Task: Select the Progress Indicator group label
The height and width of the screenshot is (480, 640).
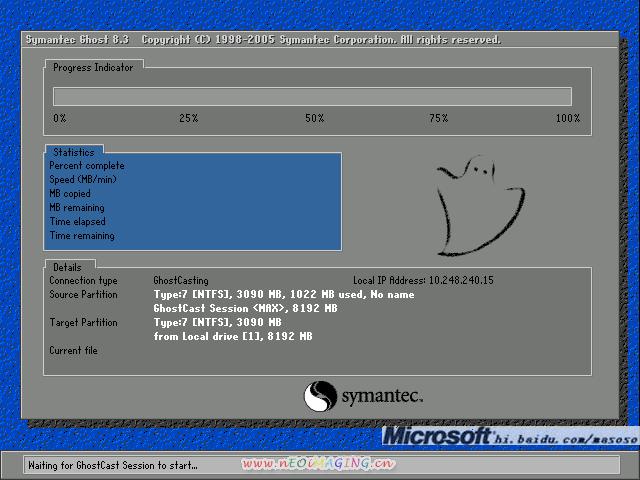Action: point(93,67)
